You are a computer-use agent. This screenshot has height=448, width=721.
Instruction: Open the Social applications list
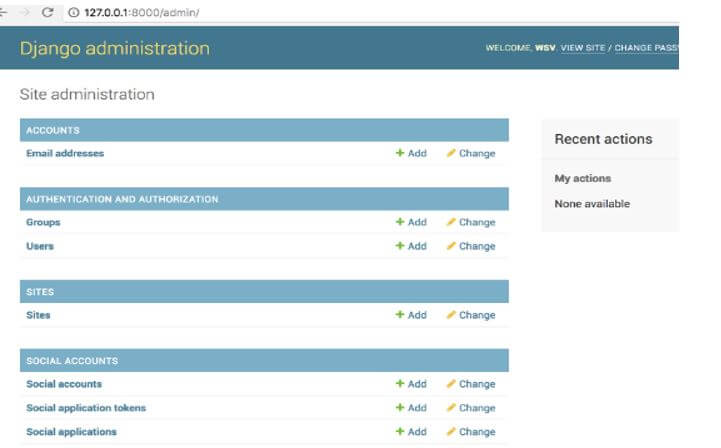pyautogui.click(x=71, y=432)
